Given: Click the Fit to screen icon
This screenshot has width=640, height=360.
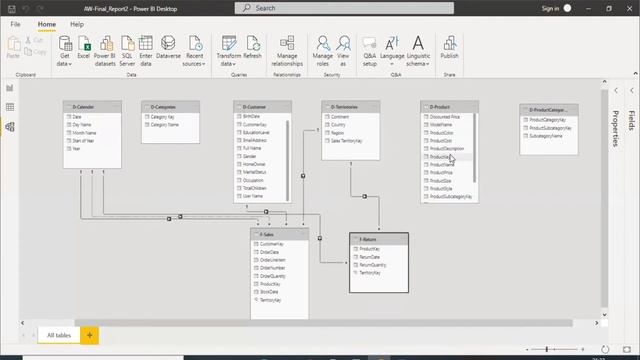Looking at the screenshot, I should [627, 349].
